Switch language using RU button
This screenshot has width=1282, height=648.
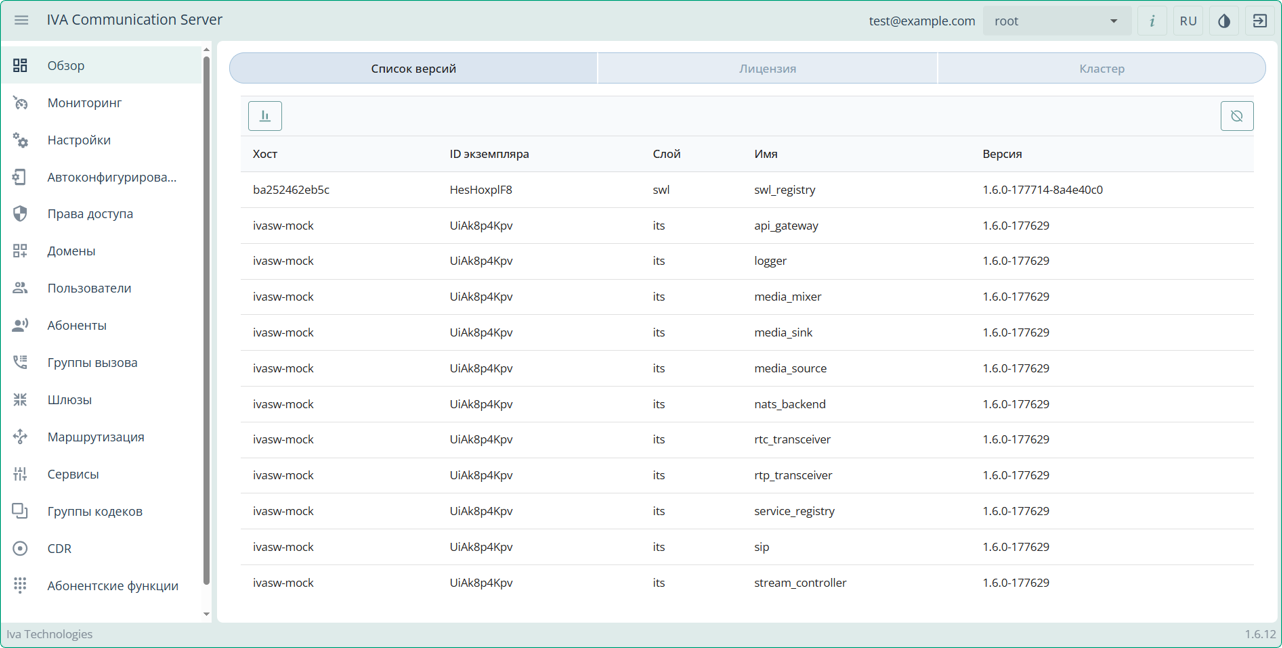(x=1188, y=21)
